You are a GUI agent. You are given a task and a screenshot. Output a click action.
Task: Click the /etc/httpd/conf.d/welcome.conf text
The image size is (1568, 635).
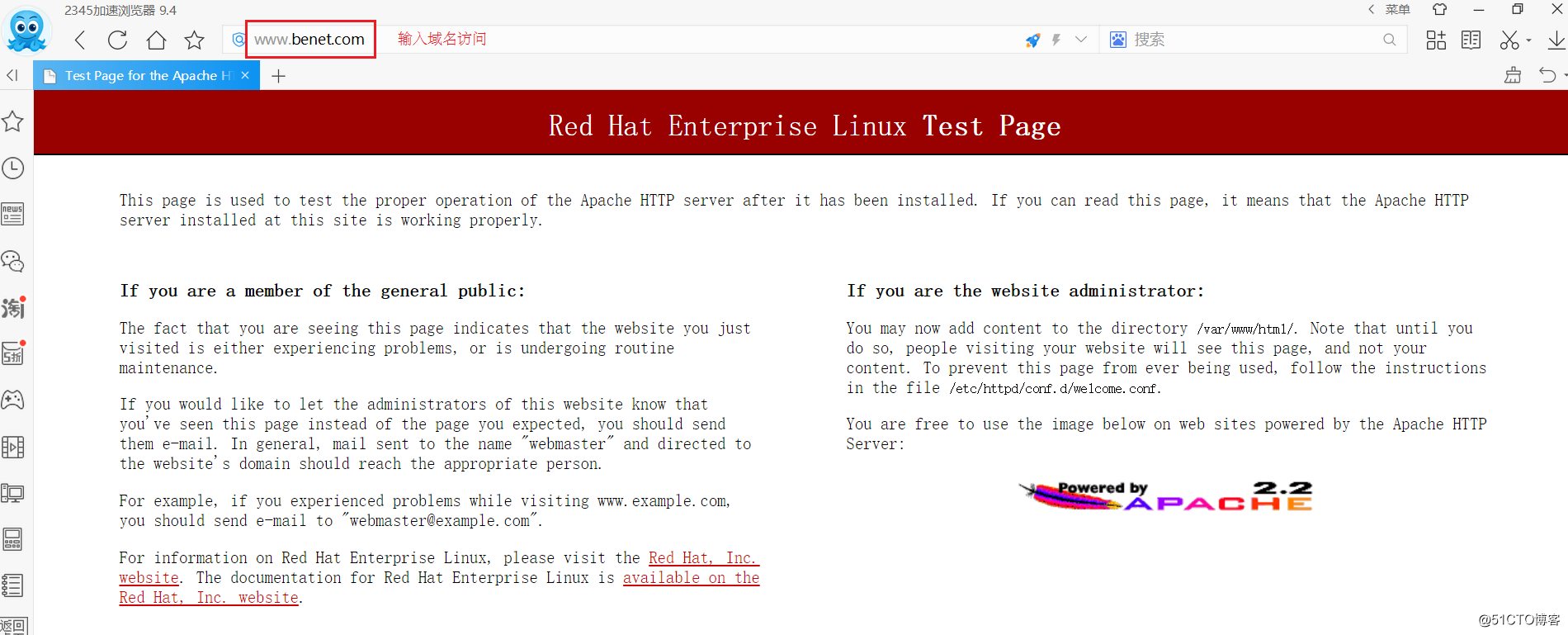click(1054, 388)
